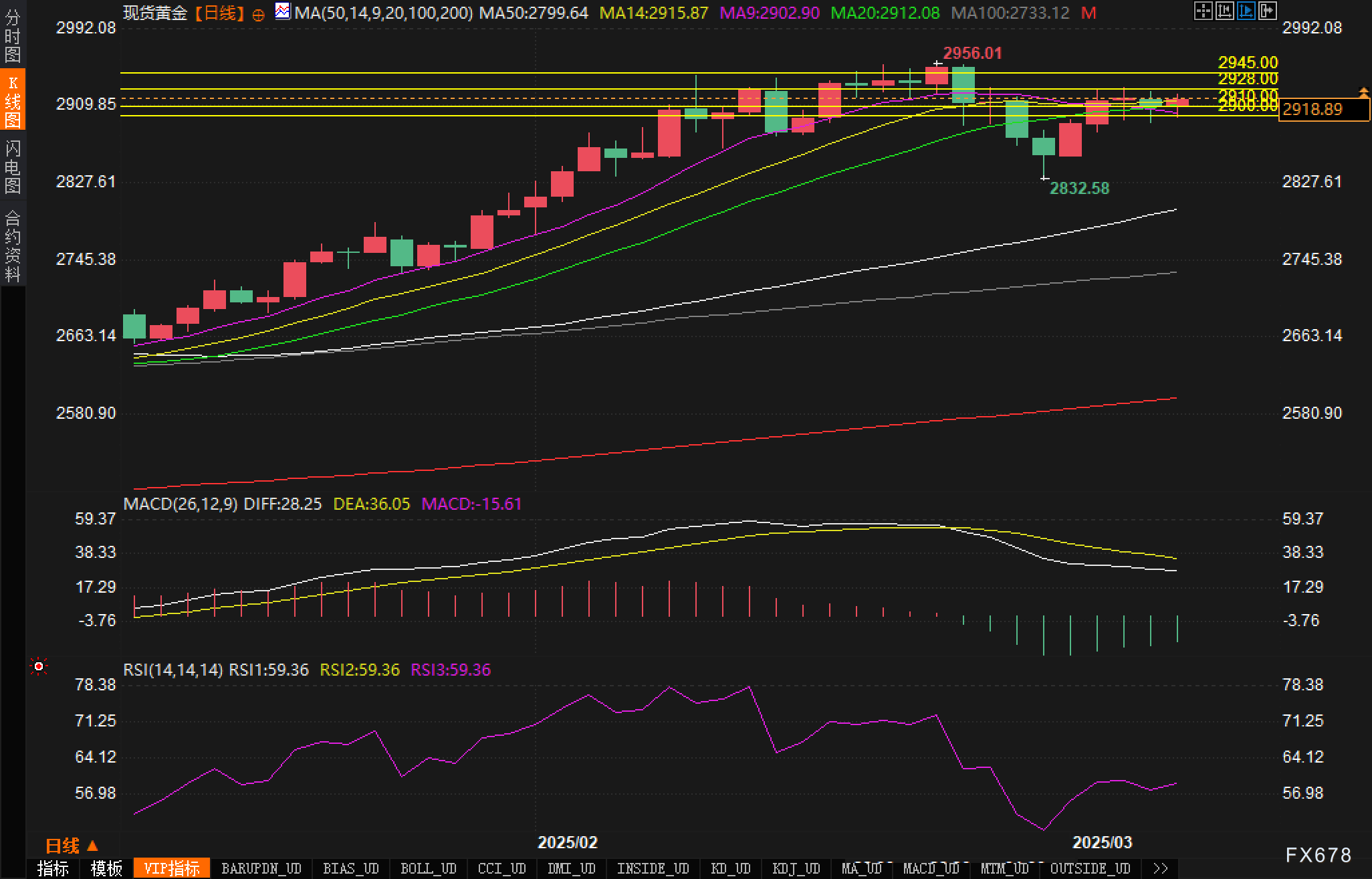
Task: Click the 指标 button at bottom
Action: tap(53, 868)
